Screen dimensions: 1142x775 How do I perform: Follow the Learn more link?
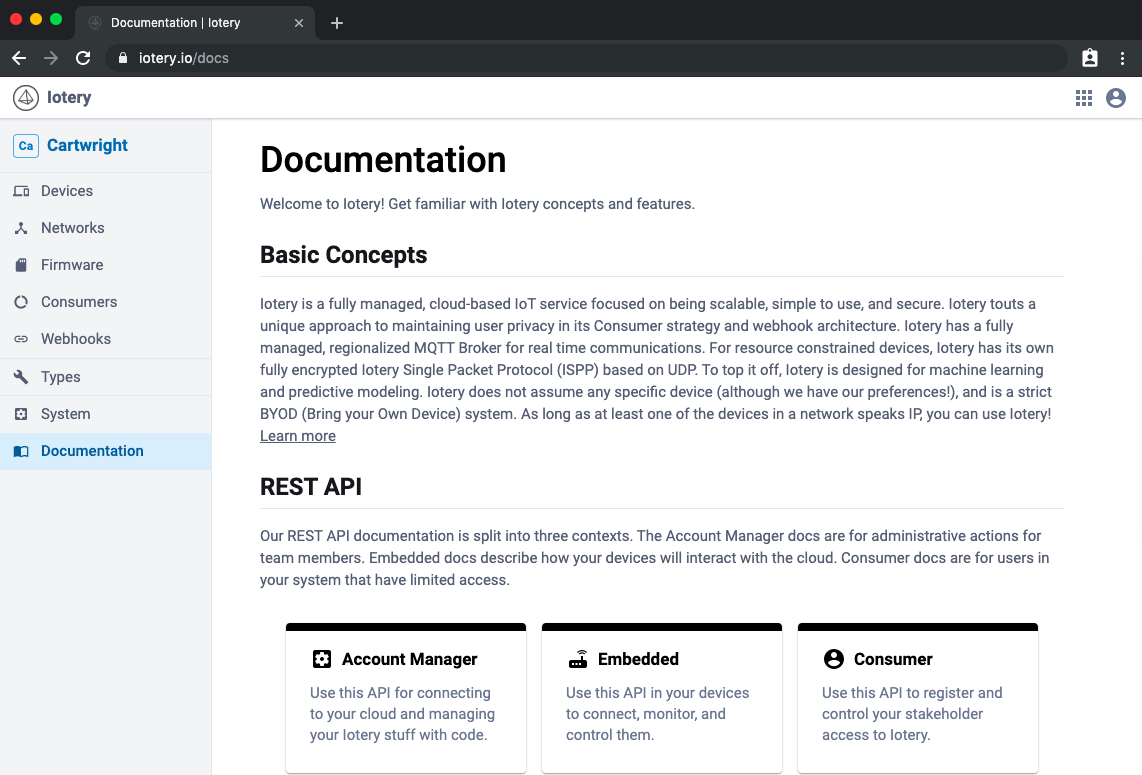tap(298, 436)
